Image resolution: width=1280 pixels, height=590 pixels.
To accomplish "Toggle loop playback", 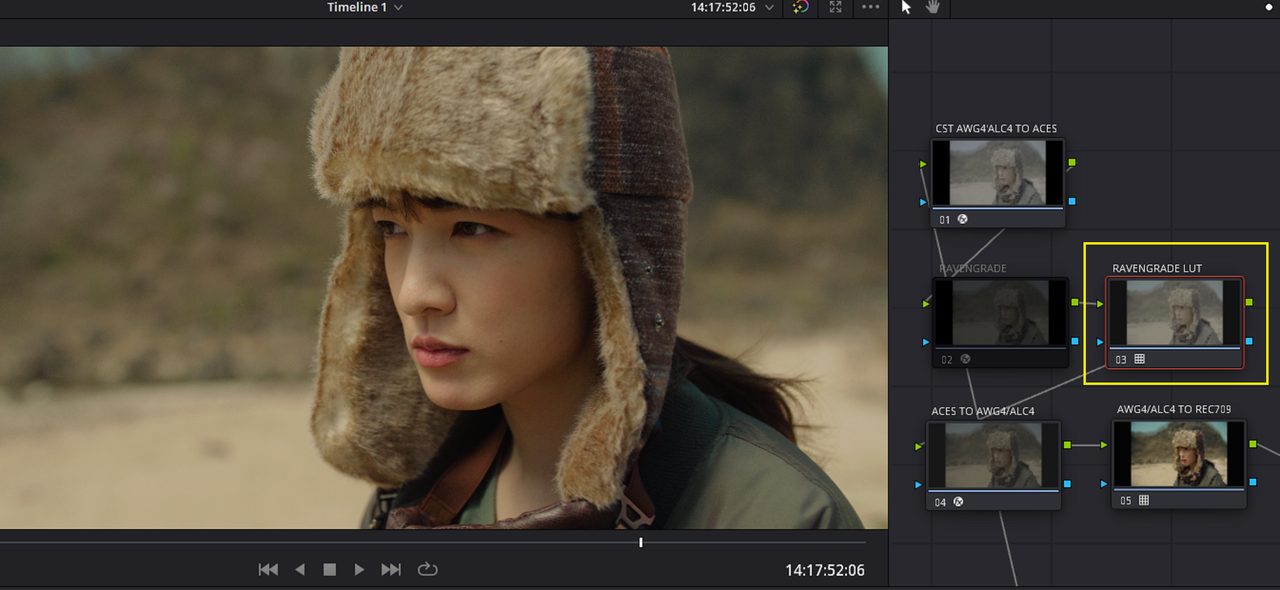I will pyautogui.click(x=427, y=570).
